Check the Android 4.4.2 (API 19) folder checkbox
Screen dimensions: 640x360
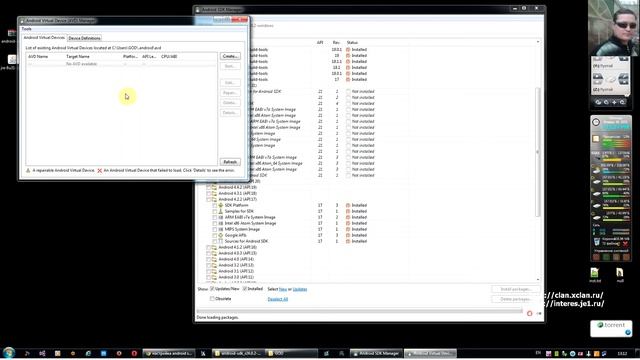pyautogui.click(x=209, y=187)
